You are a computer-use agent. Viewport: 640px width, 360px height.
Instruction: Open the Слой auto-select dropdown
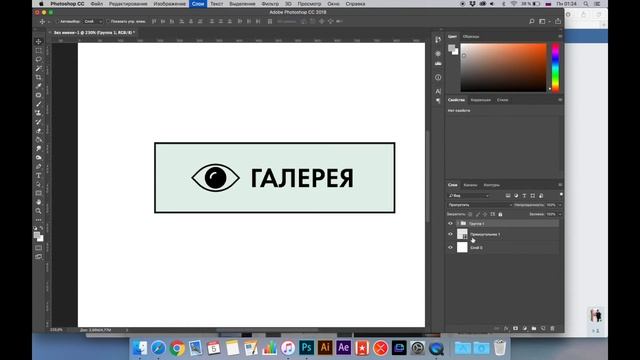click(x=93, y=21)
